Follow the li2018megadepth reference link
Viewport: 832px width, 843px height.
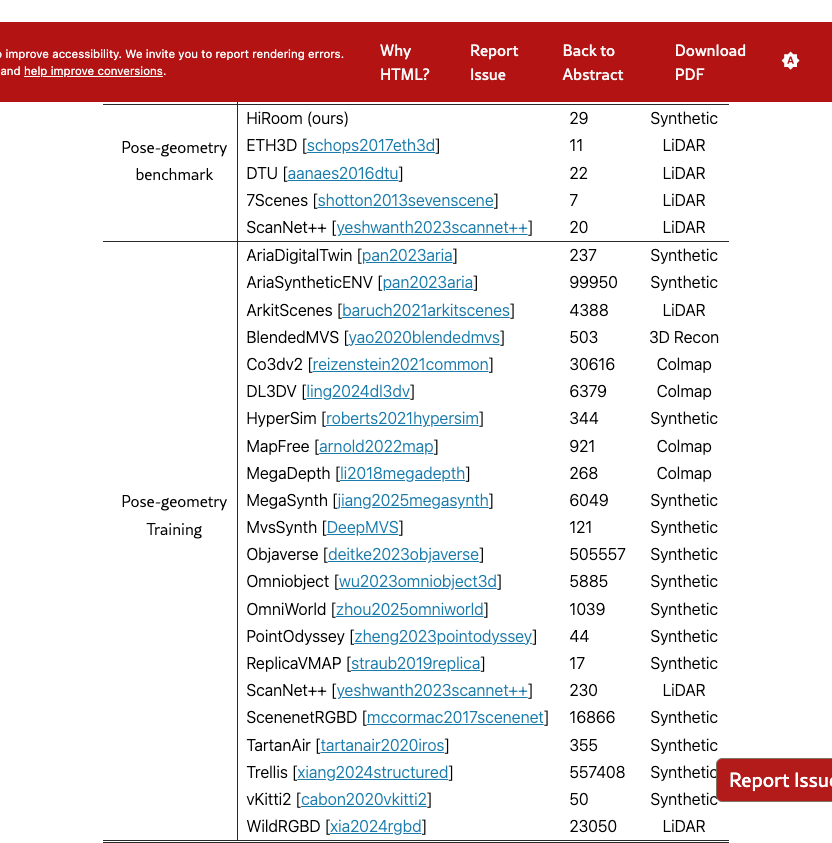pyautogui.click(x=403, y=473)
